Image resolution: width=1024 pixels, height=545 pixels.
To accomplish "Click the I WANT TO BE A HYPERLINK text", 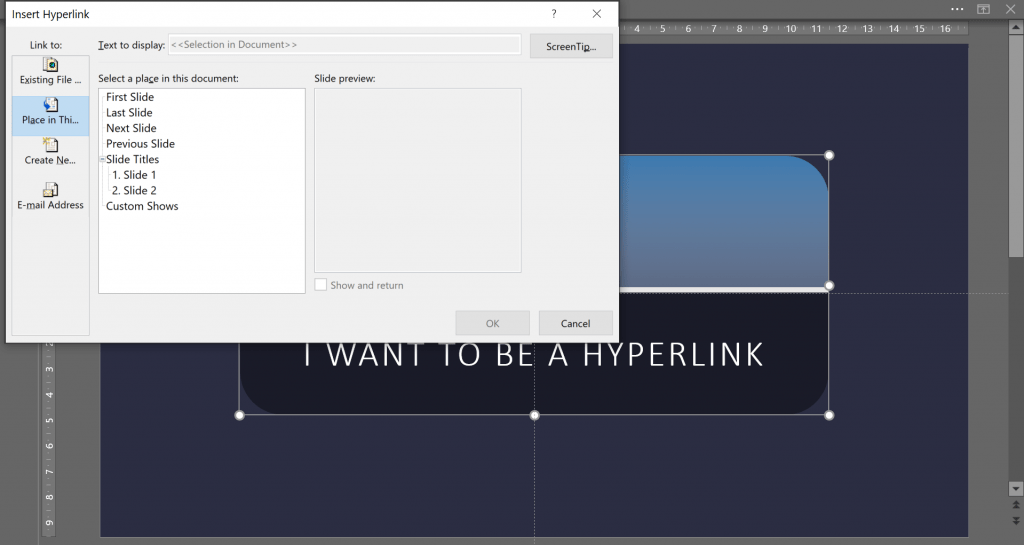I will click(534, 355).
